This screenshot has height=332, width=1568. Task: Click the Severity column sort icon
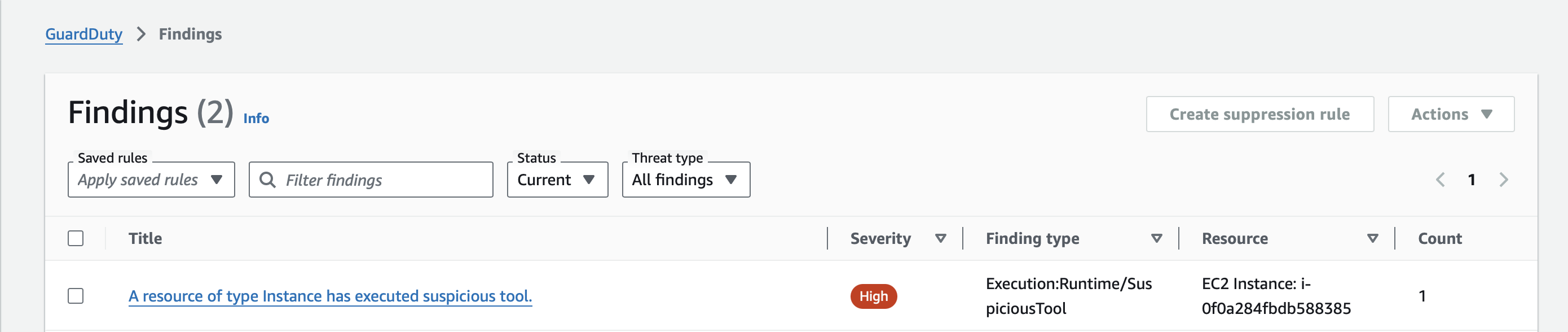(x=941, y=238)
